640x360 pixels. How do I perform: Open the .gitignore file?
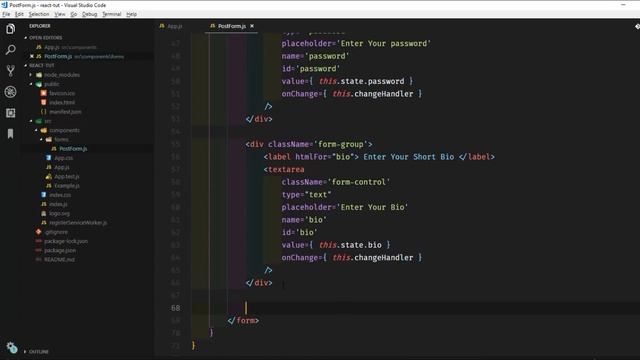(x=56, y=232)
